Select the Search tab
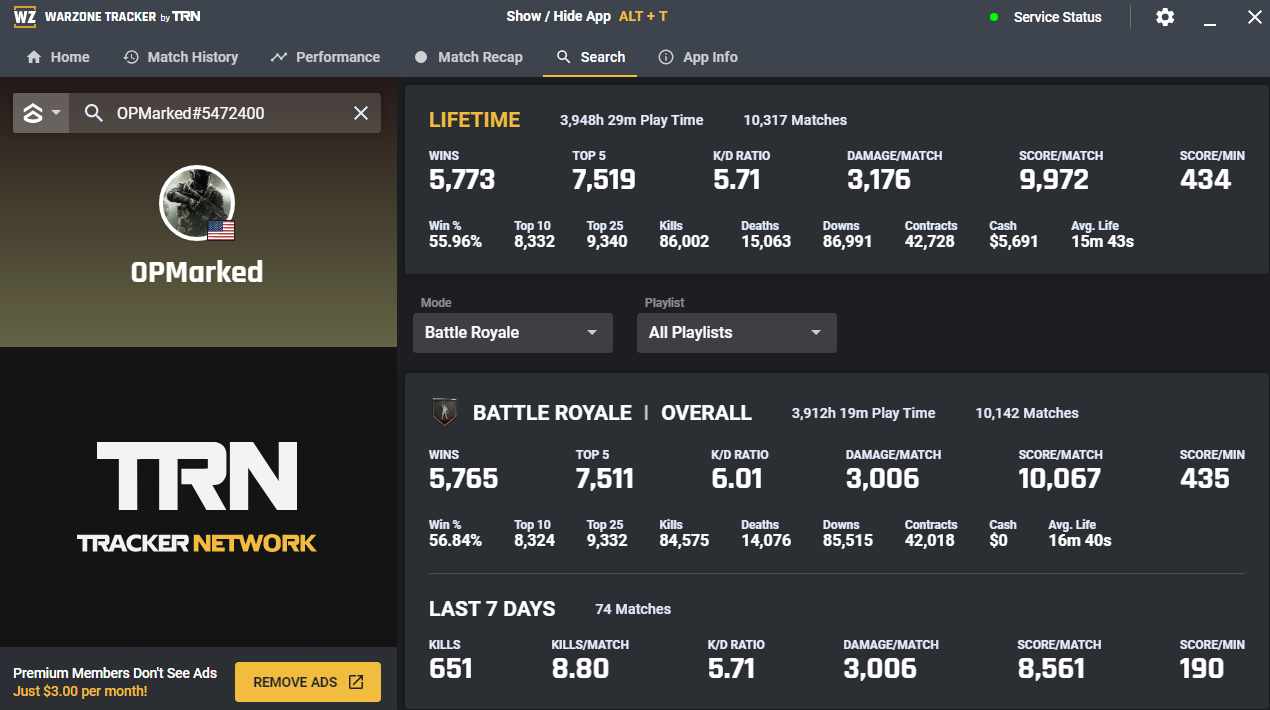The width and height of the screenshot is (1270, 710). tap(591, 57)
